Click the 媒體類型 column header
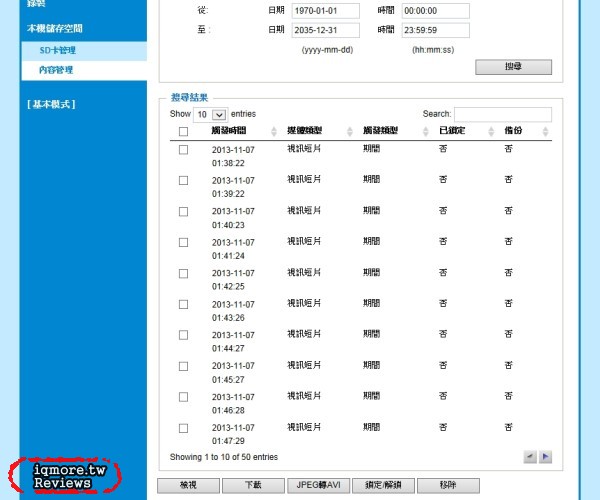Image resolution: width=600 pixels, height=500 pixels. (305, 131)
